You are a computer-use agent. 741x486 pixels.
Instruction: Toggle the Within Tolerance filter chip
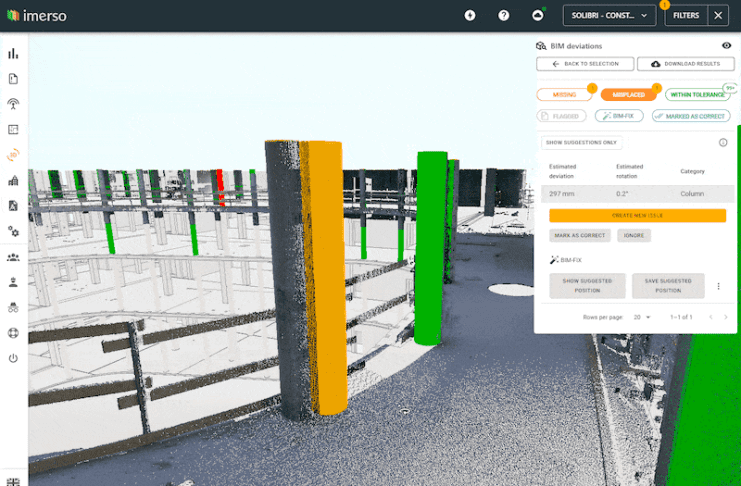coord(697,94)
